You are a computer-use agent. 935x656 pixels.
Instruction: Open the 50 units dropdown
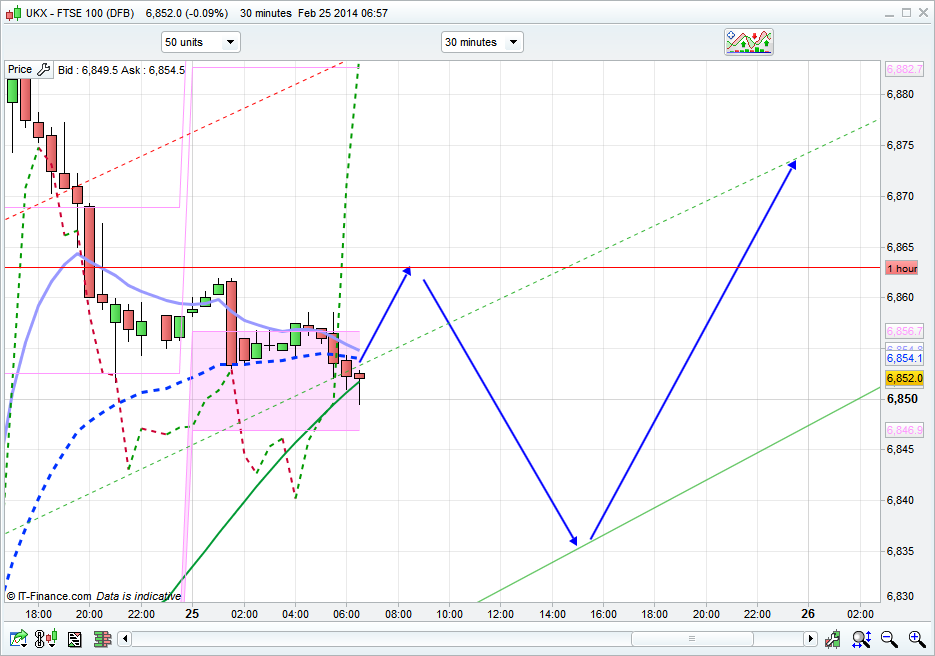pyautogui.click(x=201, y=42)
